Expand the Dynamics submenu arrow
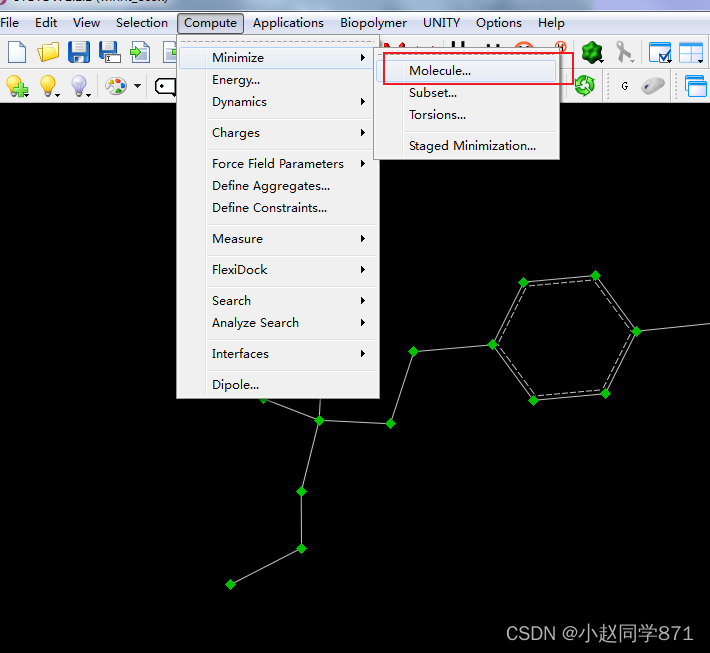 coord(363,101)
